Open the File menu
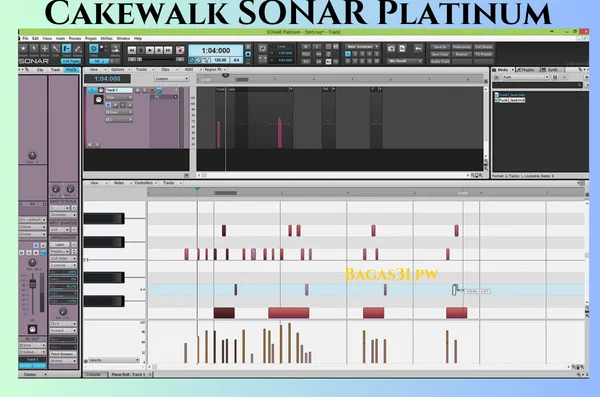This screenshot has width=600, height=397. click(25, 39)
